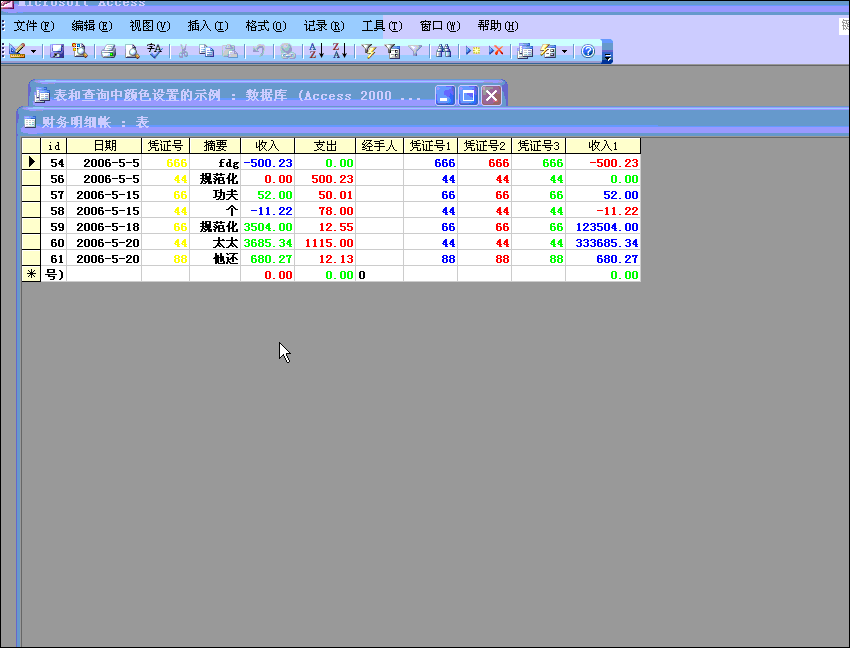The width and height of the screenshot is (850, 648).
Task: Click the 支出 cell 1115.00
Action: click(x=325, y=243)
